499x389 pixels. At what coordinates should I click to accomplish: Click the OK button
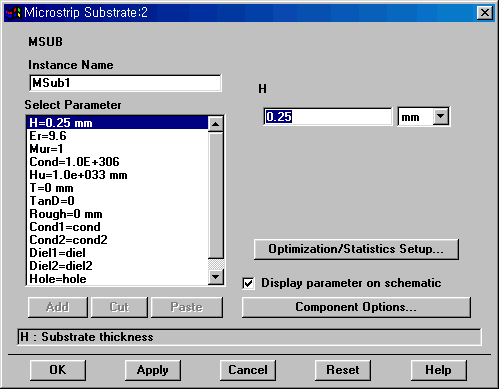point(58,370)
